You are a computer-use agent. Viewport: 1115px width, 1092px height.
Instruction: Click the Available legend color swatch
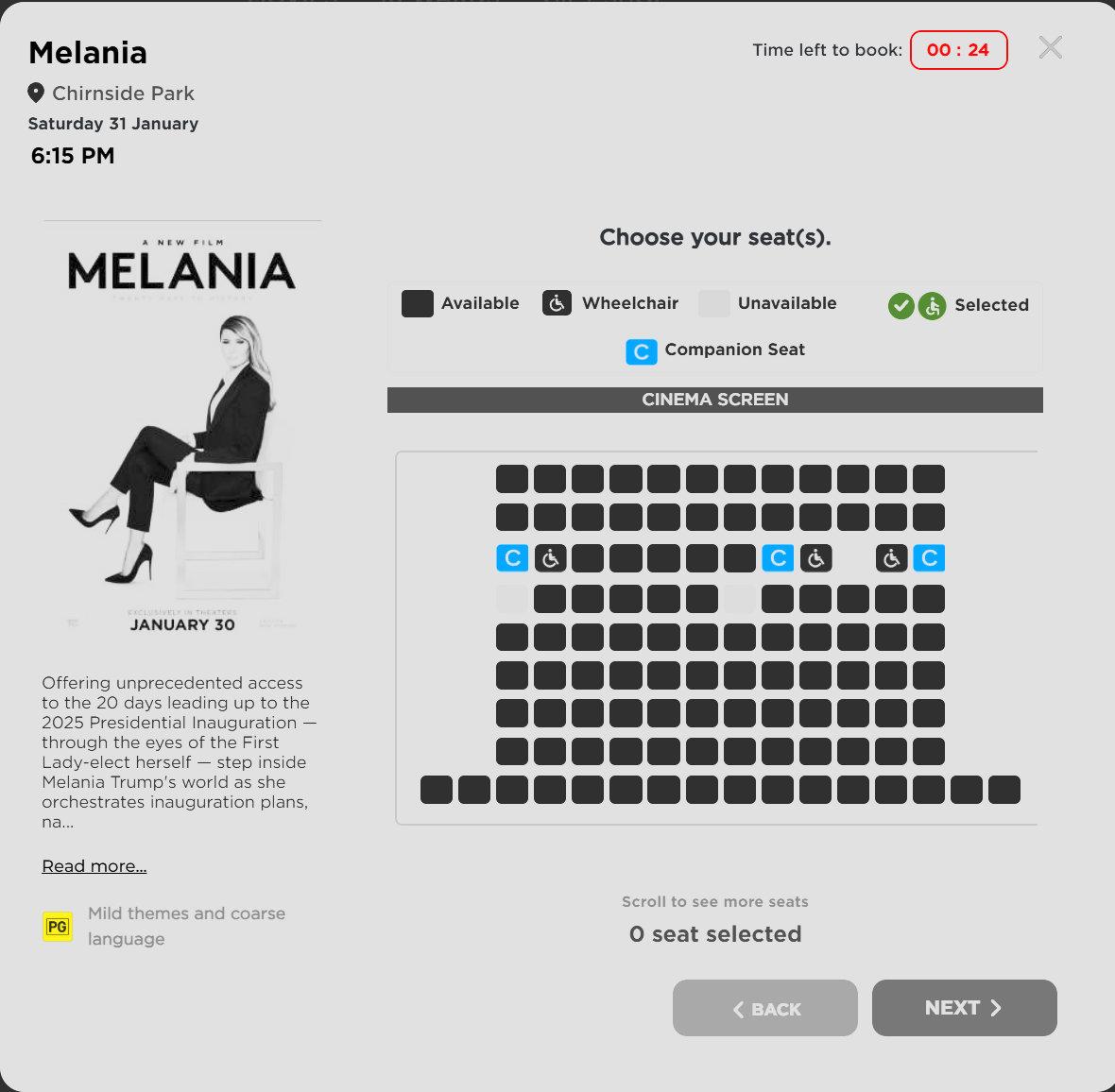click(417, 303)
